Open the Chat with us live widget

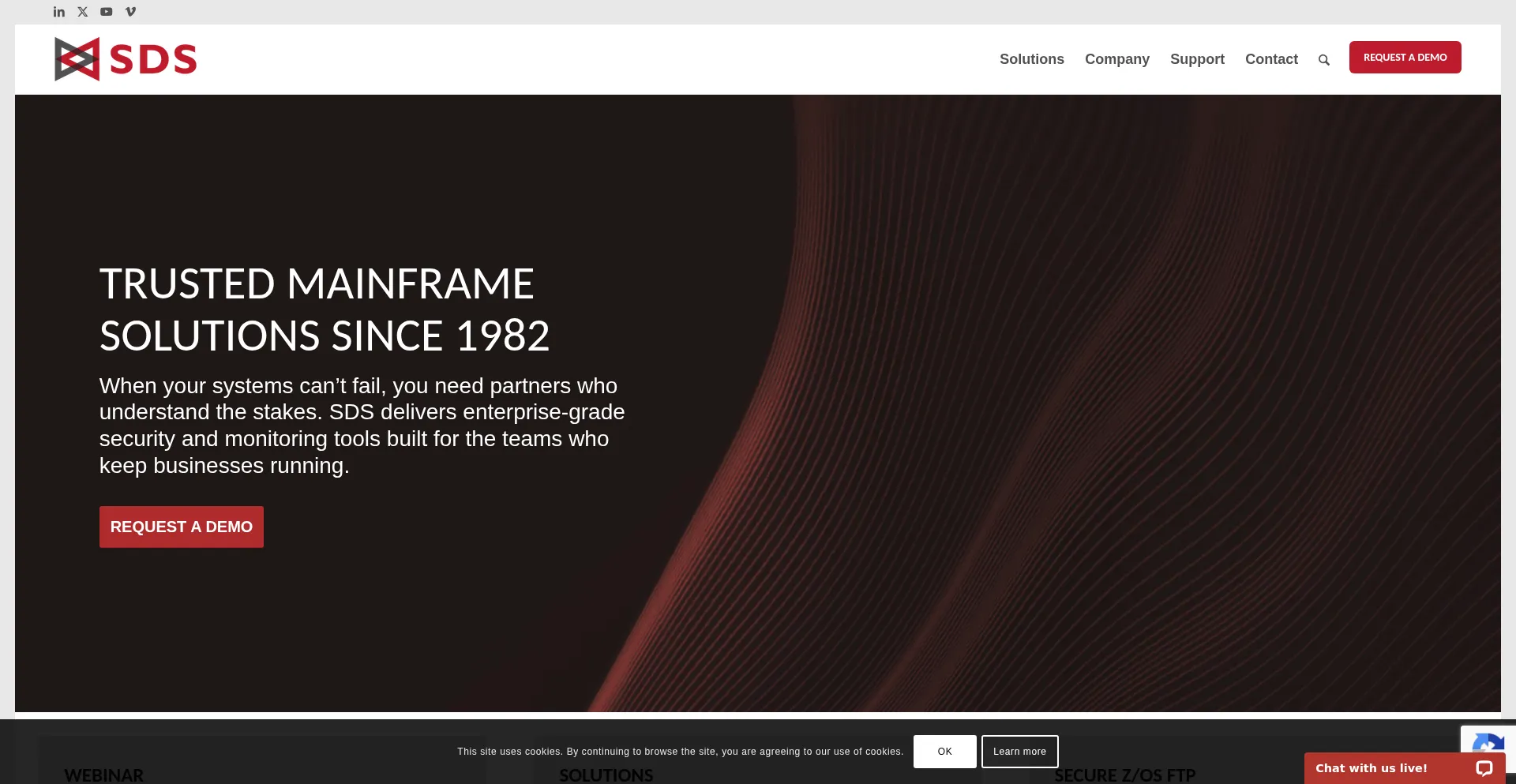point(1405,768)
